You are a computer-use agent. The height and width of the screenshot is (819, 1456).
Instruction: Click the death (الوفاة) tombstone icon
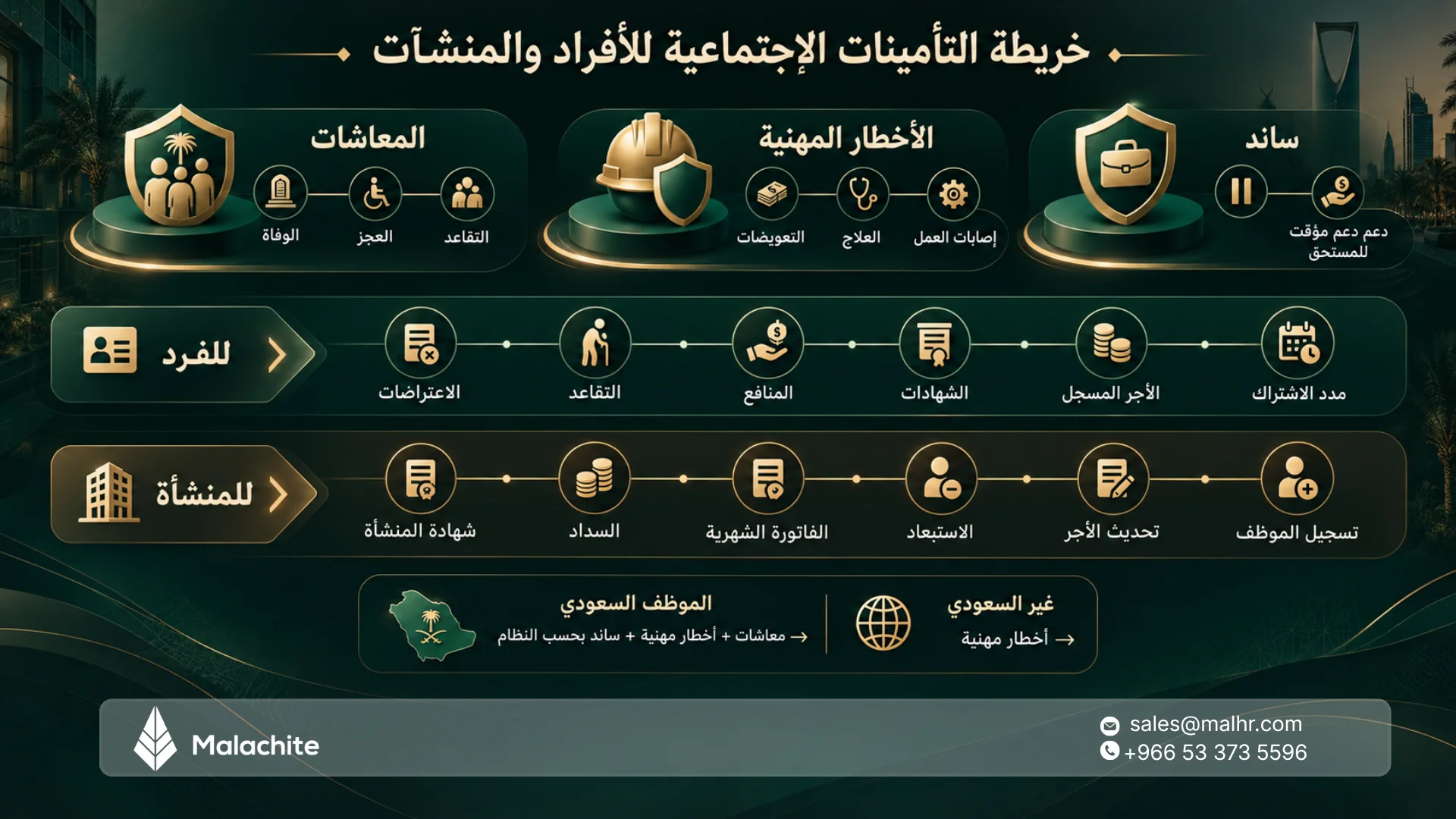click(x=281, y=193)
